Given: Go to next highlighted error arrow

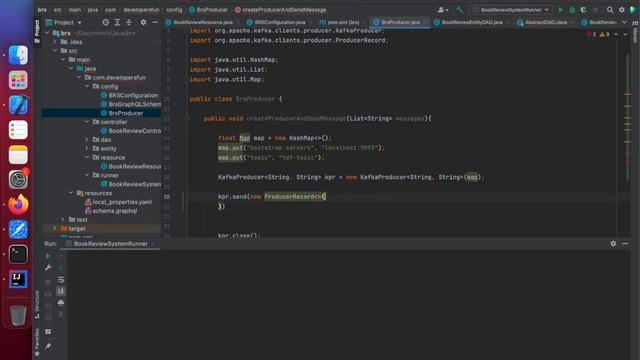Looking at the screenshot, I should [x=625, y=35].
